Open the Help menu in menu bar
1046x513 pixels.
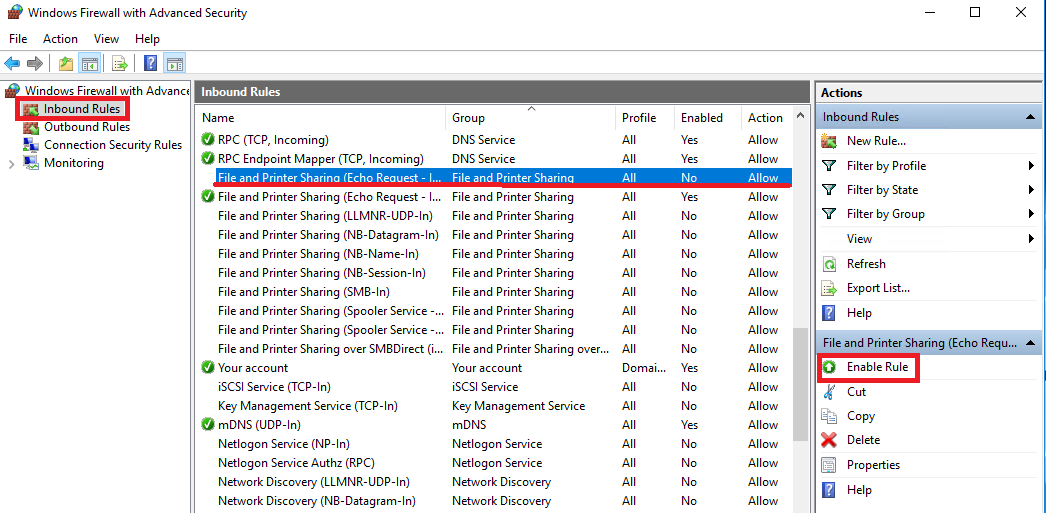click(147, 39)
